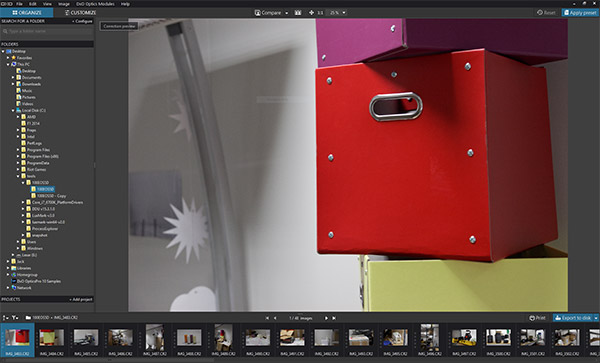The height and width of the screenshot is (363, 600).
Task: Open the Image menu
Action: point(64,4)
